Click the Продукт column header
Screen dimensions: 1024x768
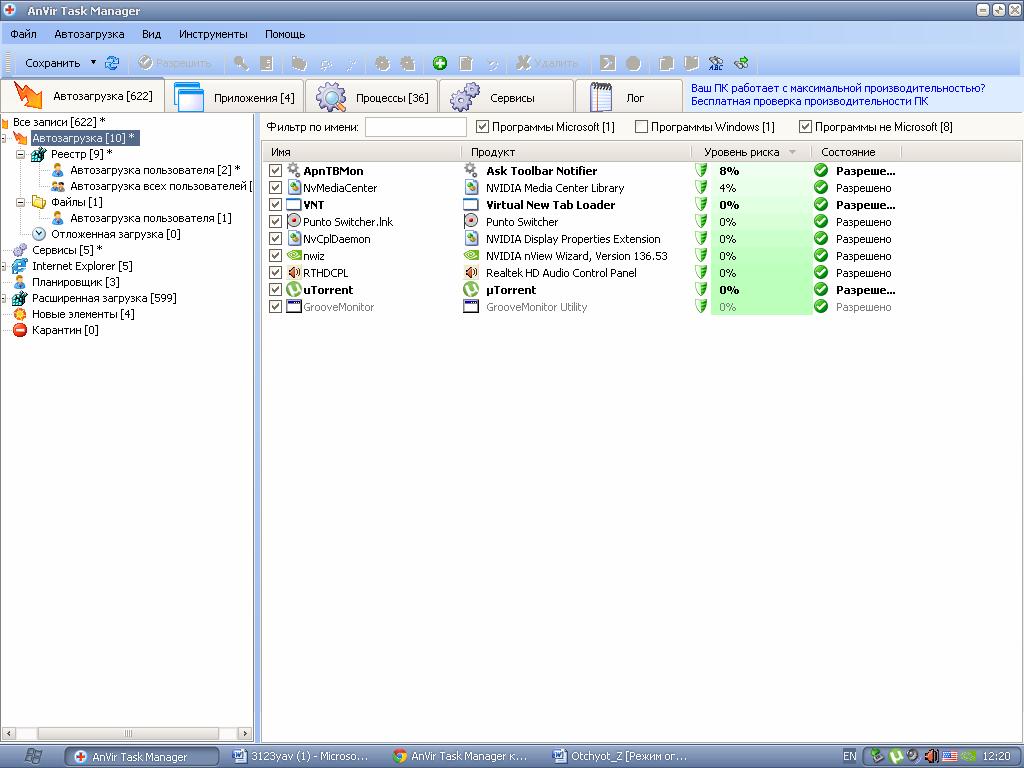(x=577, y=152)
